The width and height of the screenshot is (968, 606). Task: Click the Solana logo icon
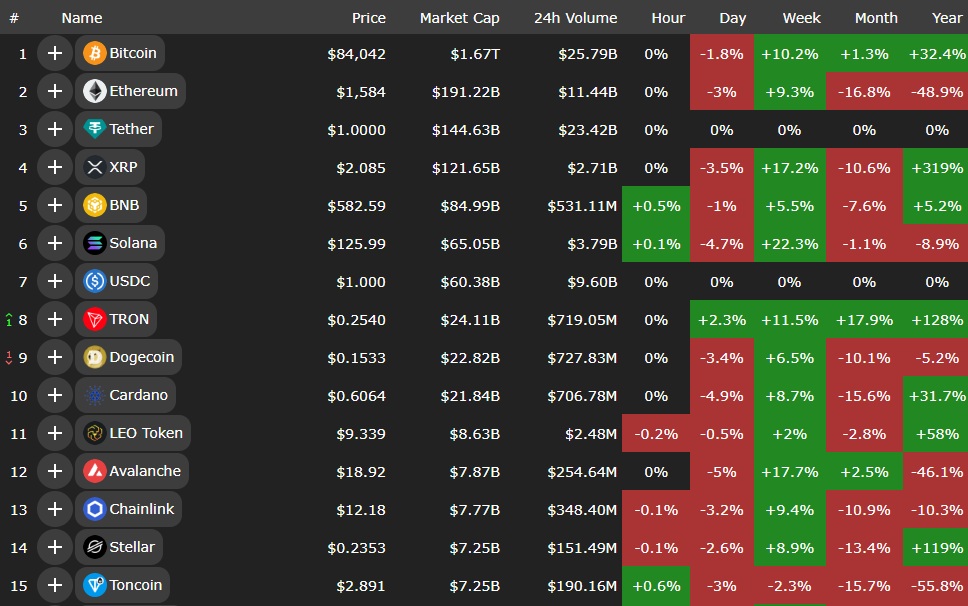click(x=95, y=243)
